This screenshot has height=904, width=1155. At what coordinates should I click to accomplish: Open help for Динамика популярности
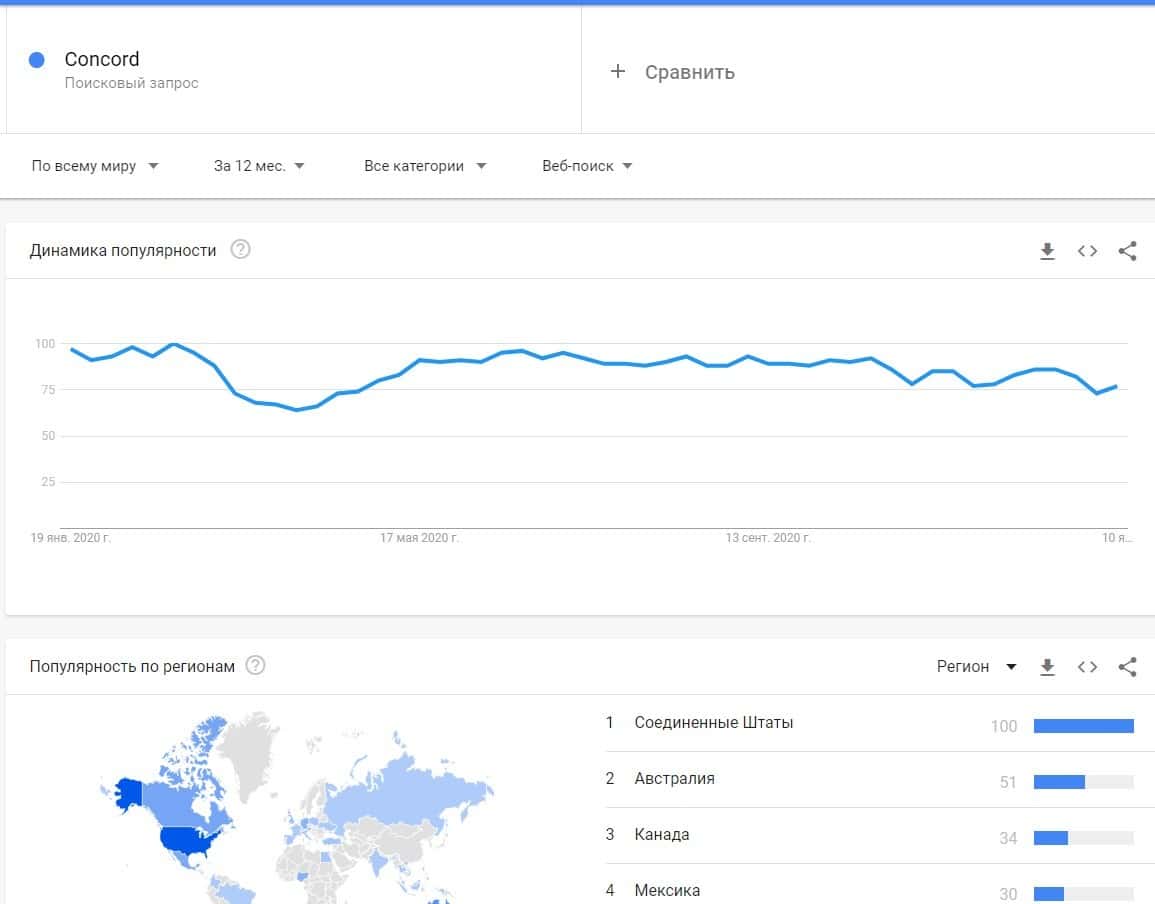tap(240, 250)
